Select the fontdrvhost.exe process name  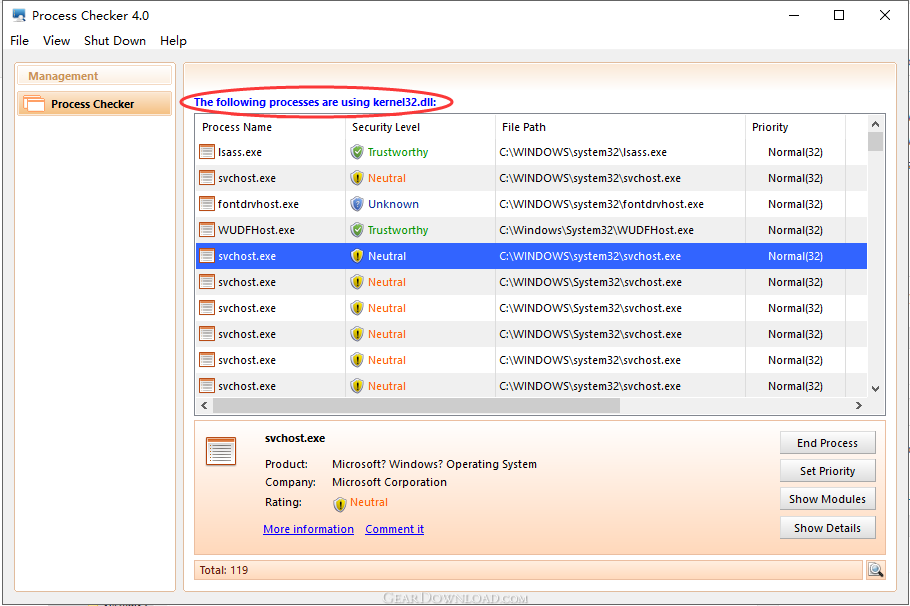coord(258,204)
